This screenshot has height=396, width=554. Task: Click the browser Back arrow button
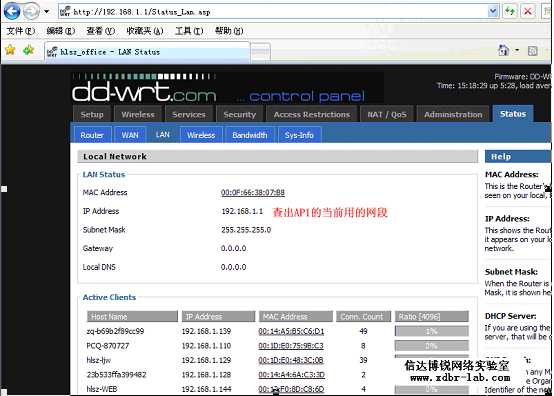pos(12,12)
